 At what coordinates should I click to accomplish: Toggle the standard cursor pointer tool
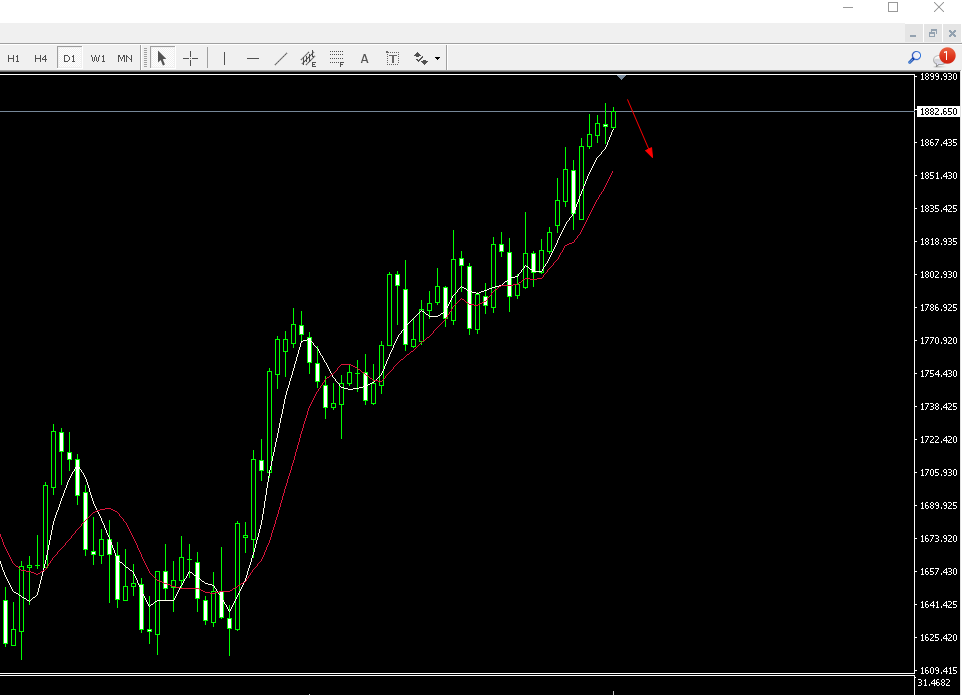click(x=161, y=57)
